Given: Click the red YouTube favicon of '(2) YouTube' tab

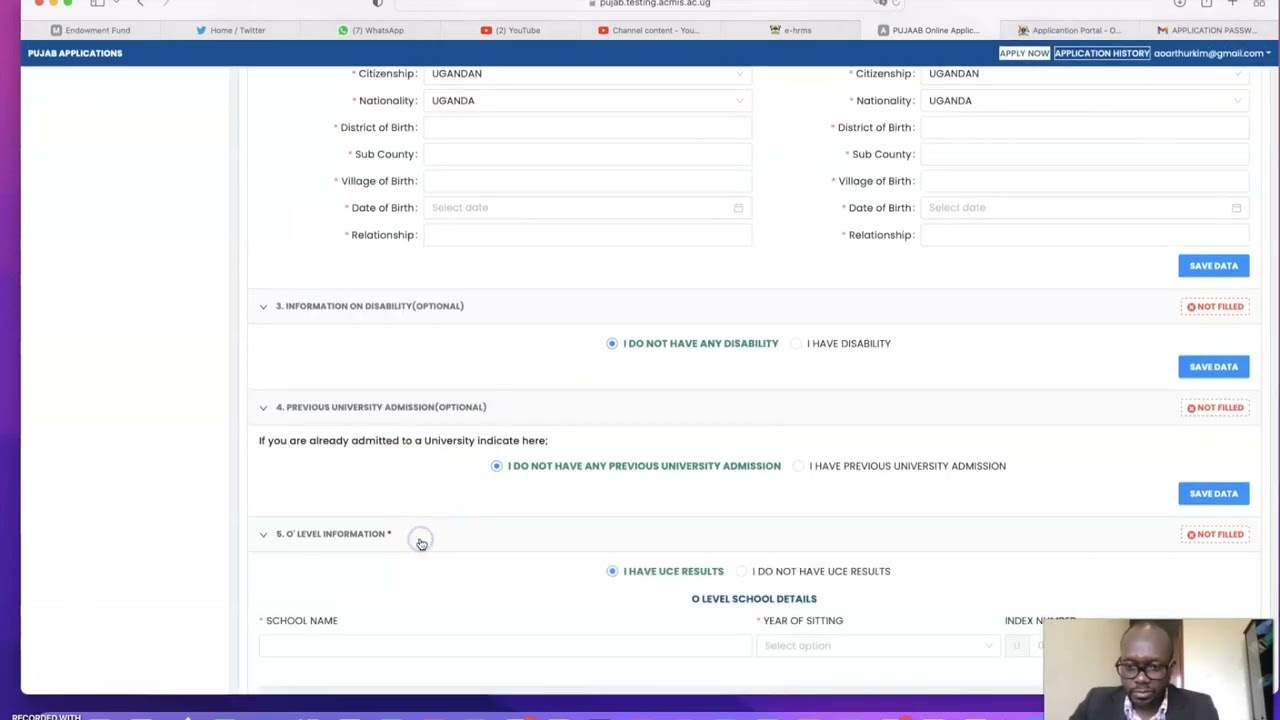Looking at the screenshot, I should click(x=486, y=30).
